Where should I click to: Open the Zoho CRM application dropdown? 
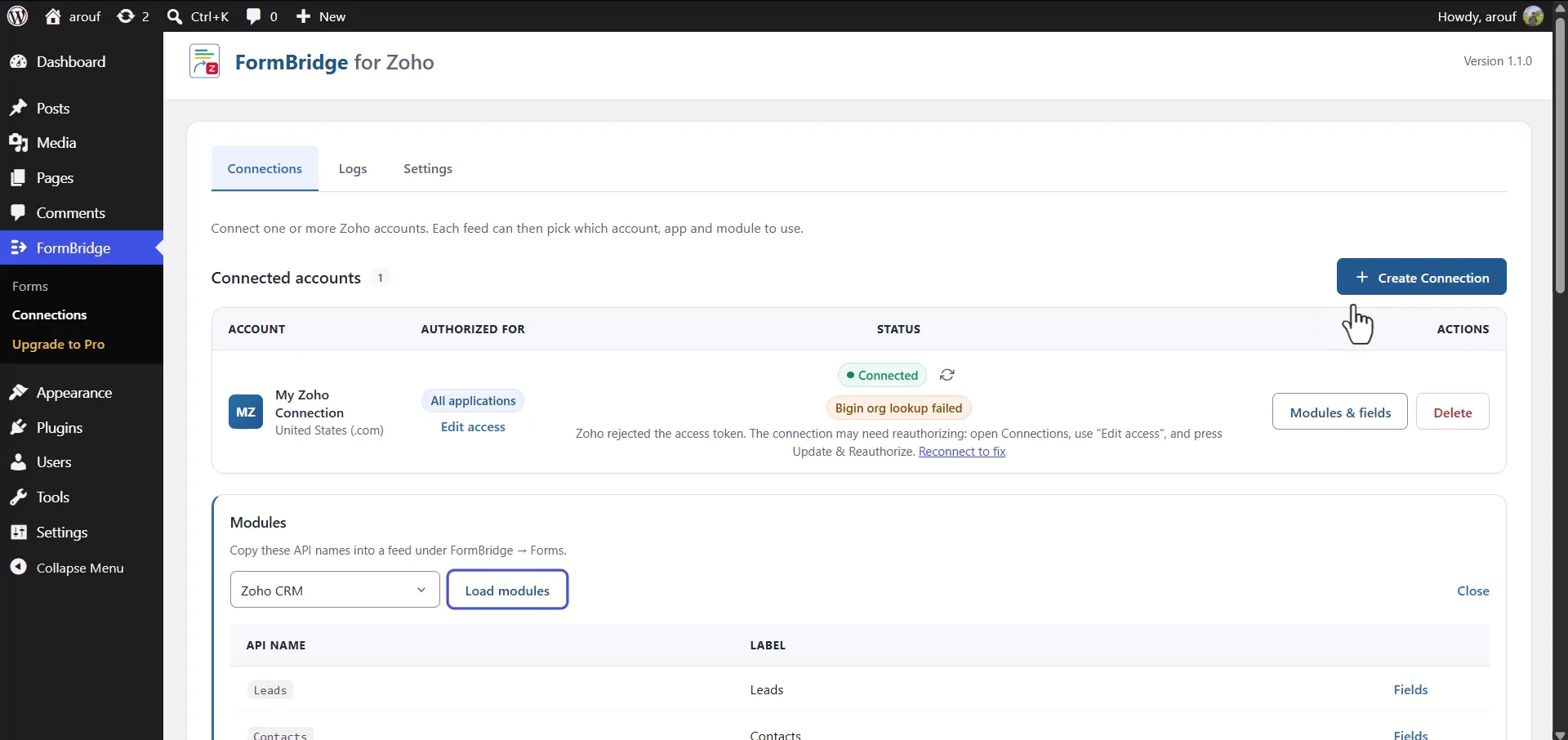point(335,591)
